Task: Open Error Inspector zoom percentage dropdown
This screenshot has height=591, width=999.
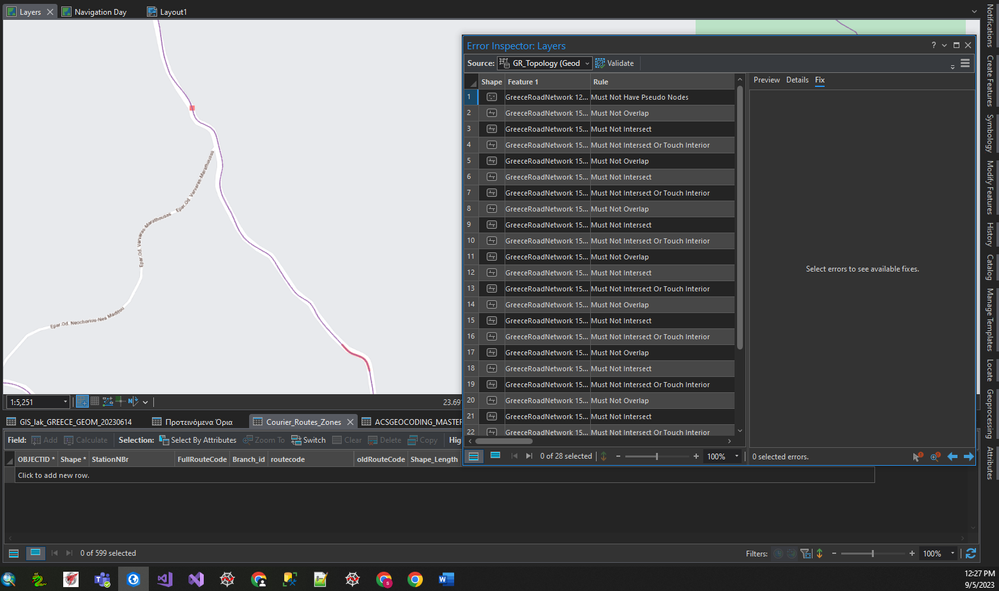Action: [737, 456]
